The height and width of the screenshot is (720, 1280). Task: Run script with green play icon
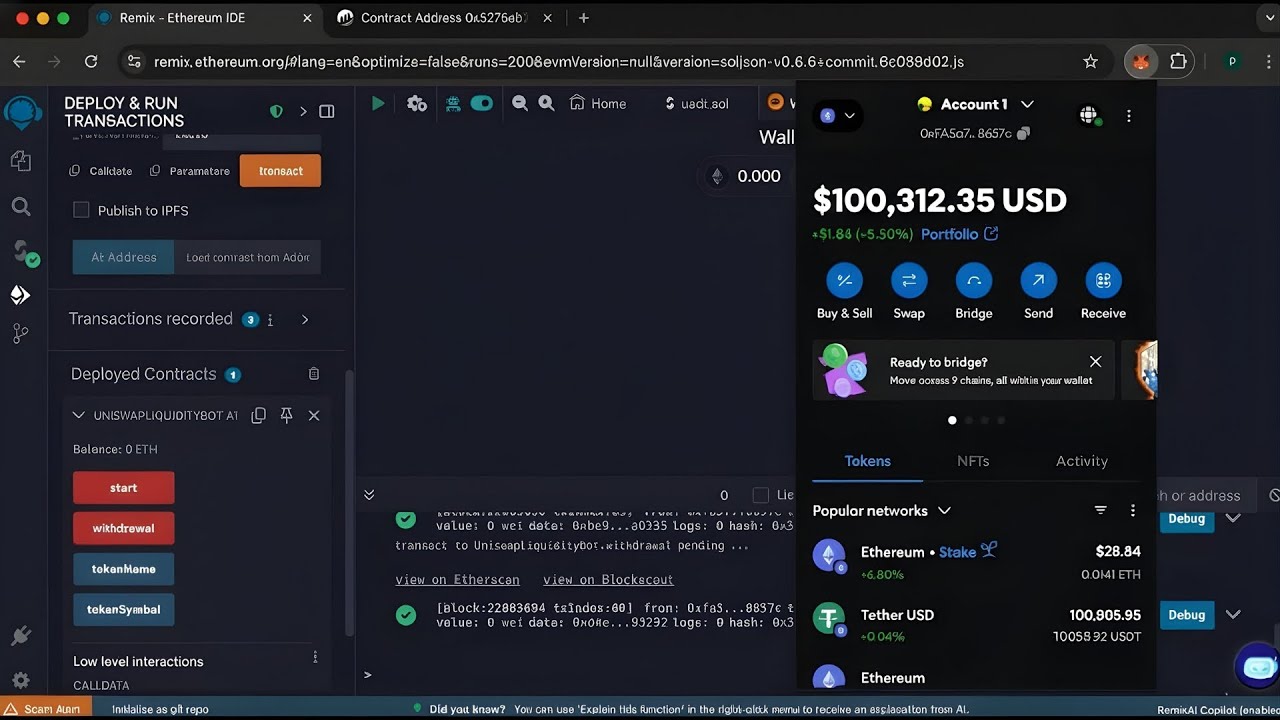378,103
